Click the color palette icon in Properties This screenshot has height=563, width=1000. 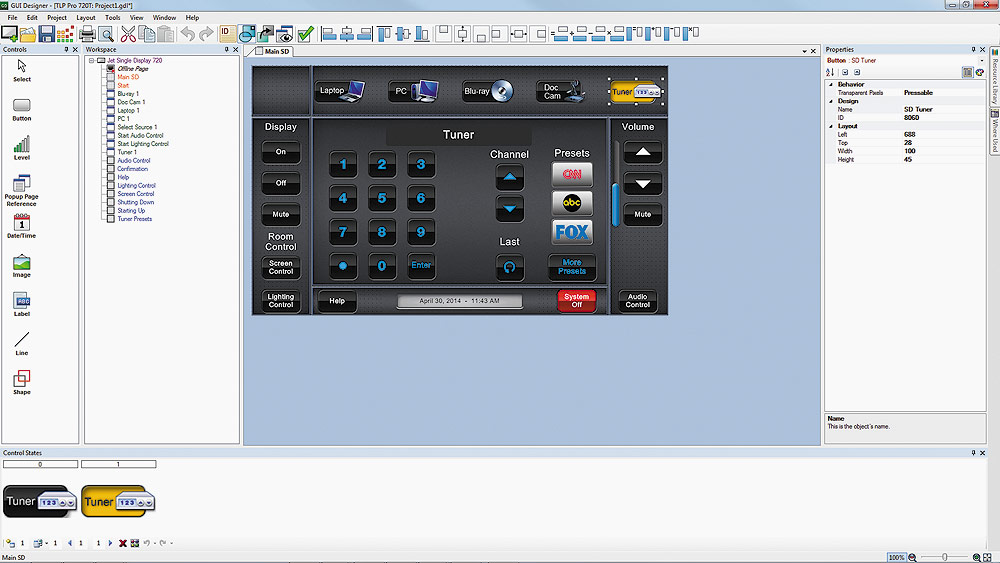click(x=980, y=72)
